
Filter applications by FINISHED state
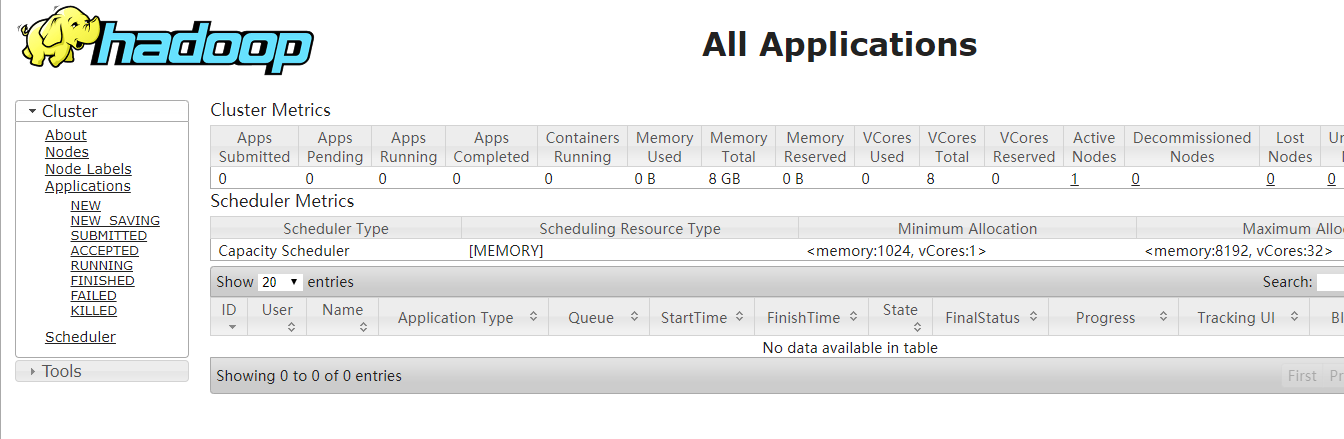(x=103, y=281)
